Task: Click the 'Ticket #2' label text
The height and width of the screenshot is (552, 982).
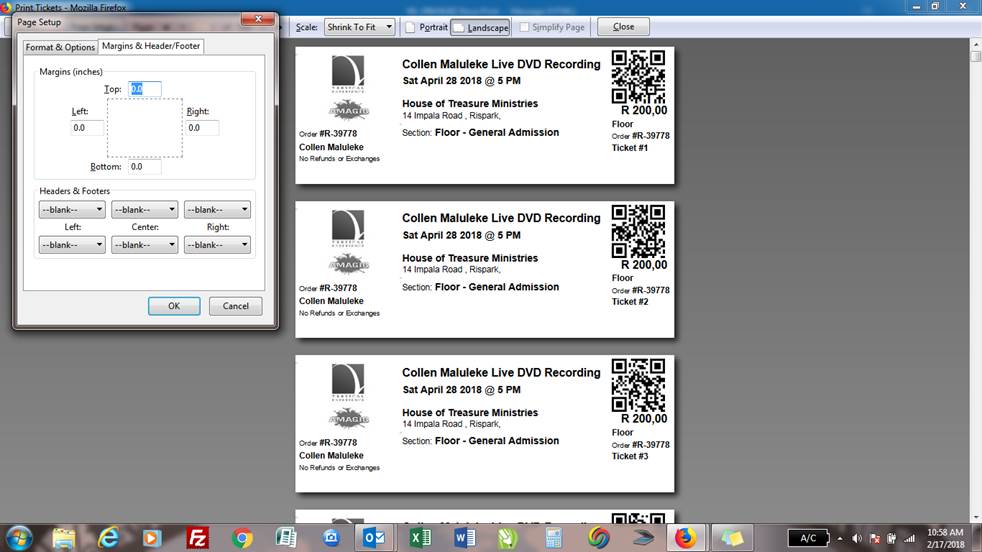Action: coord(630,301)
